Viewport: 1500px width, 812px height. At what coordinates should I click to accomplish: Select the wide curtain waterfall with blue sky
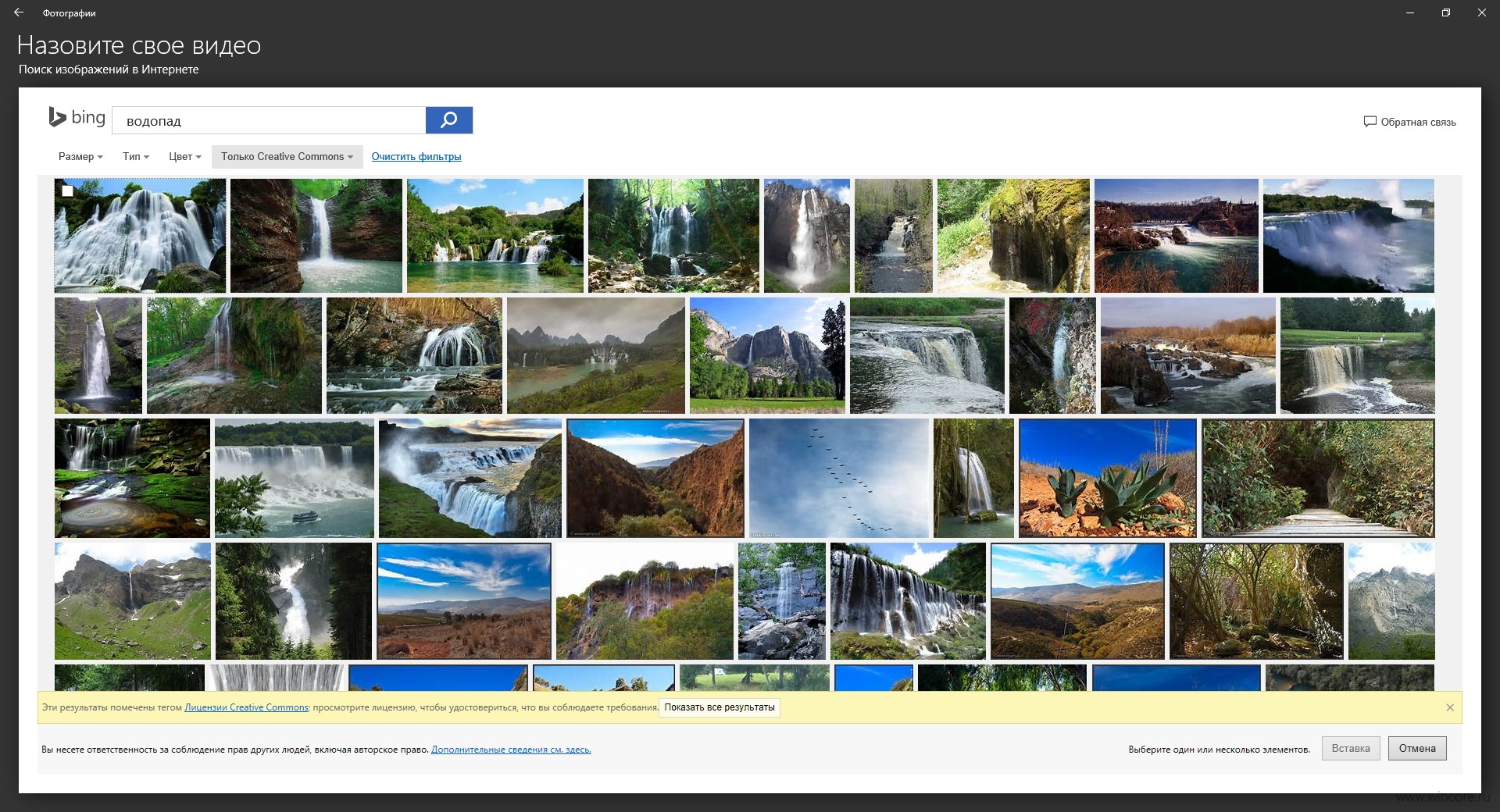[908, 601]
